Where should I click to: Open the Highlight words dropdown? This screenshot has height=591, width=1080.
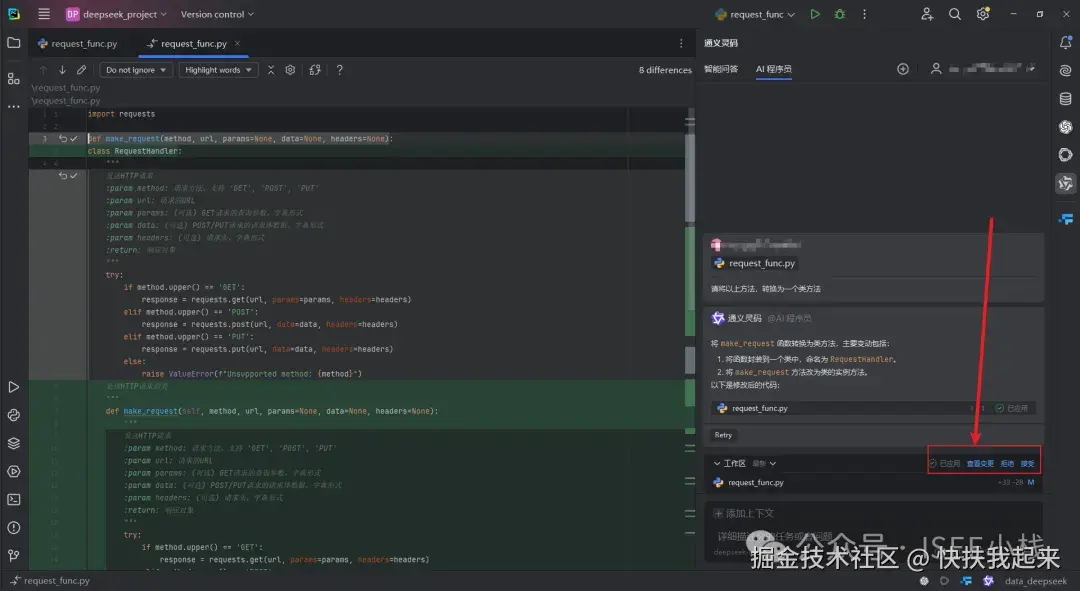[218, 70]
